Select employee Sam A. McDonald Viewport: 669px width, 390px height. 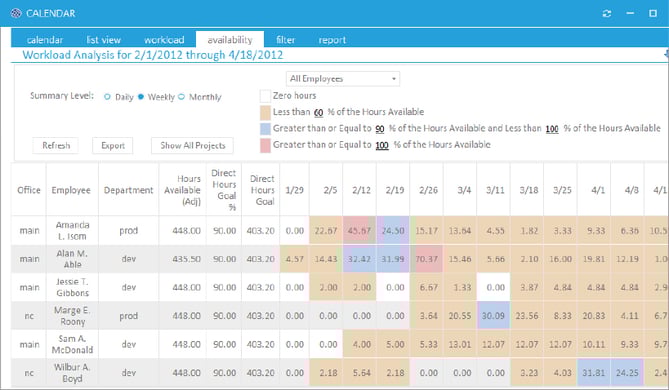pyautogui.click(x=72, y=344)
